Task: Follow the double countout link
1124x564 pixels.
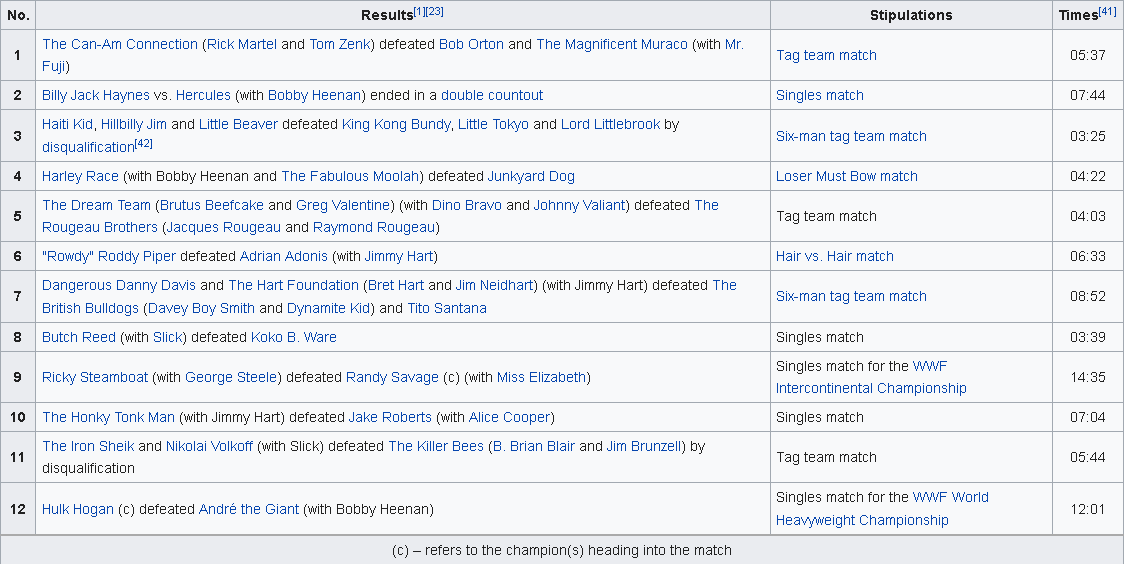Action: pyautogui.click(x=492, y=95)
